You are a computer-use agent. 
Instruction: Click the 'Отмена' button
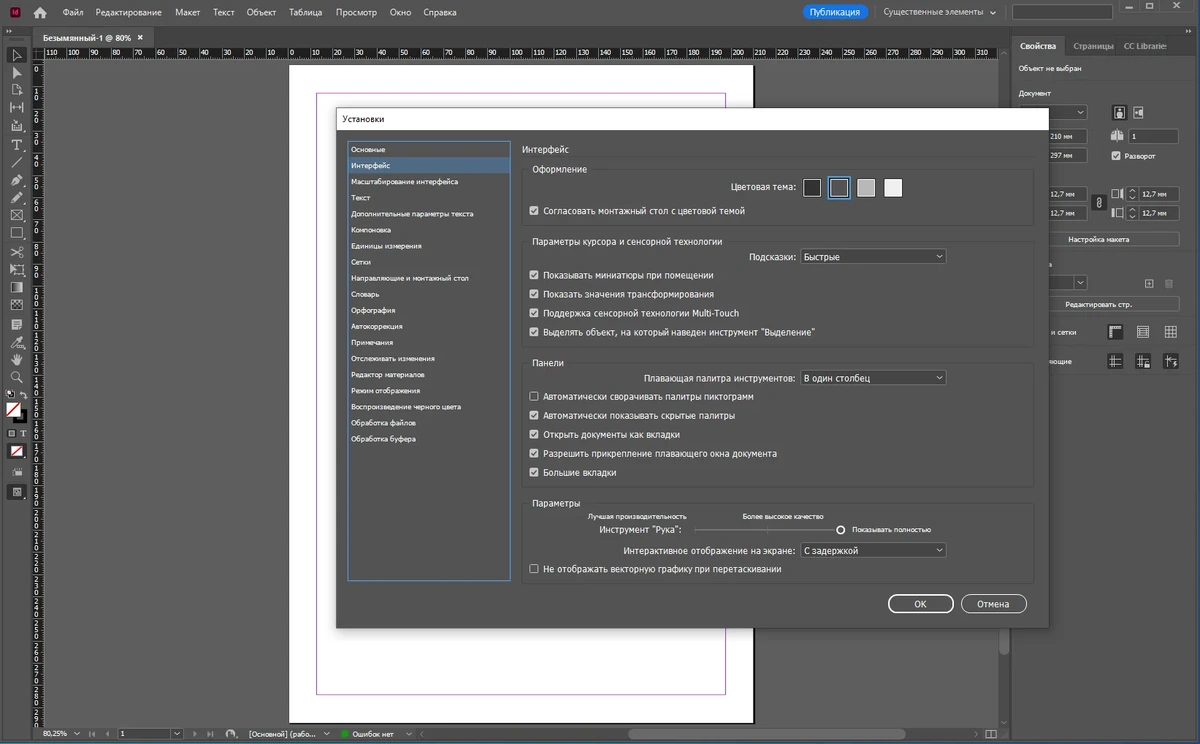(993, 603)
